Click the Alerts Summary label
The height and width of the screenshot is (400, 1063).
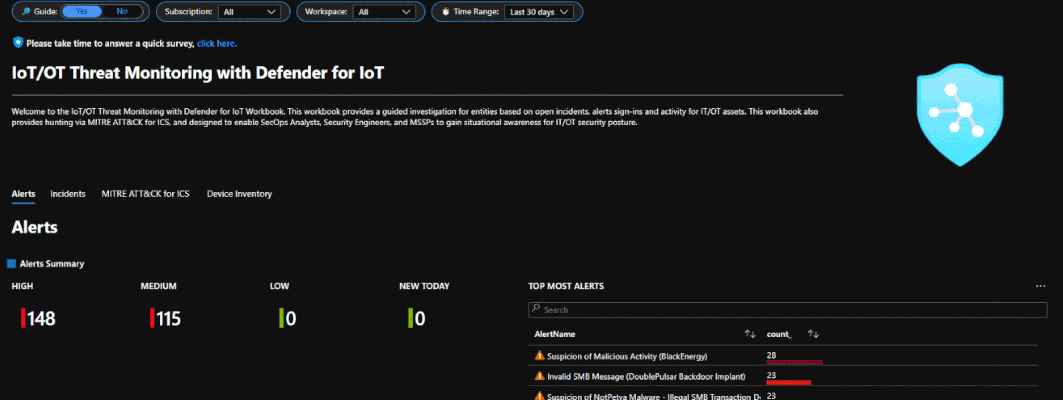tap(52, 264)
